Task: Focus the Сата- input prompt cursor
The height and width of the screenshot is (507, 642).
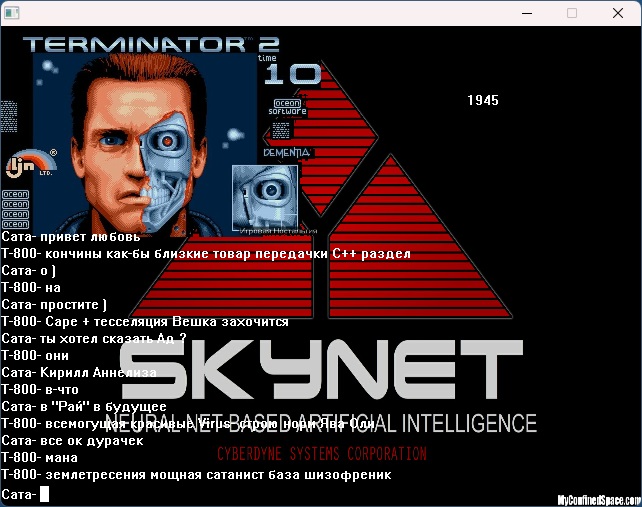Action: tap(44, 494)
